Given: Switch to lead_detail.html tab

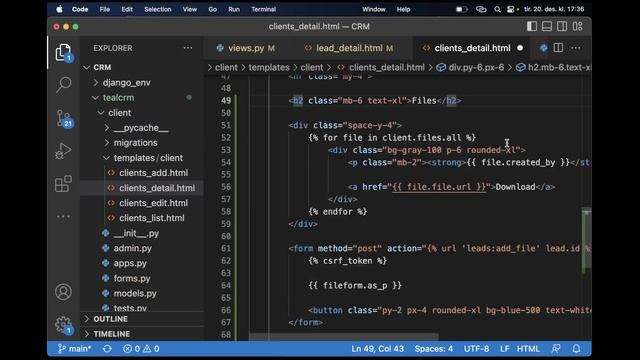Looking at the screenshot, I should 349,48.
